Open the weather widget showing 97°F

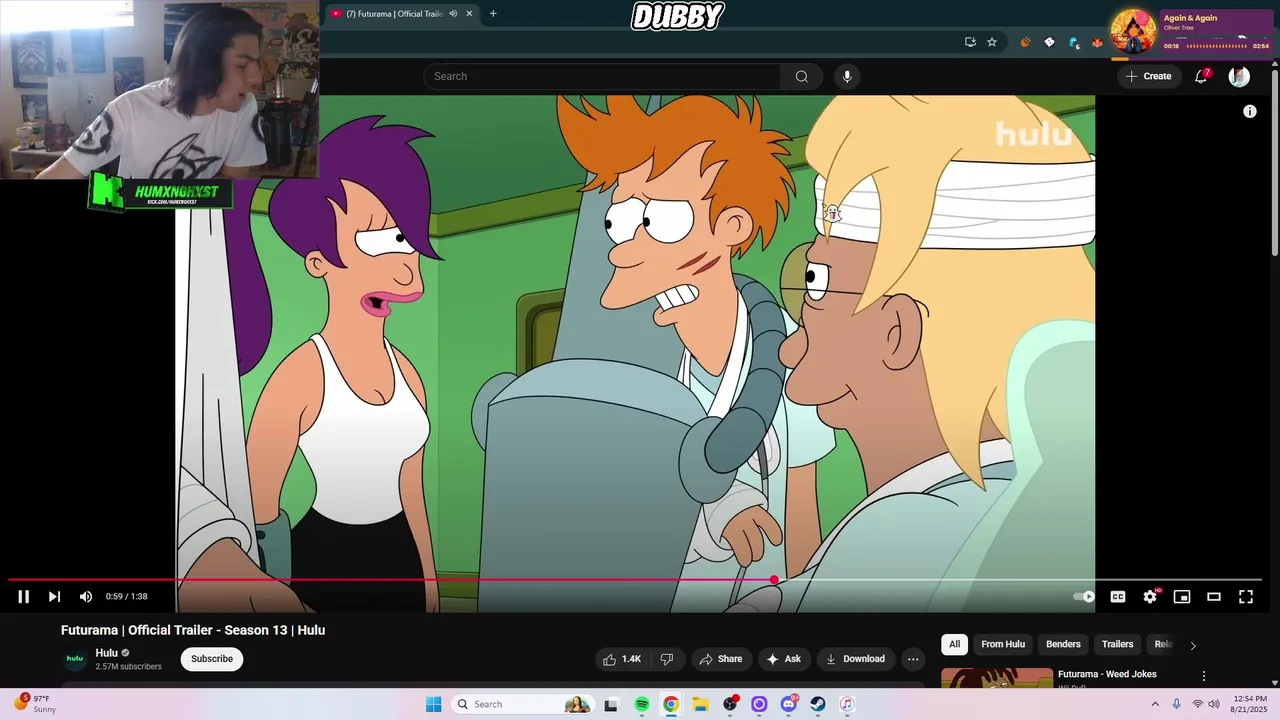click(x=34, y=704)
